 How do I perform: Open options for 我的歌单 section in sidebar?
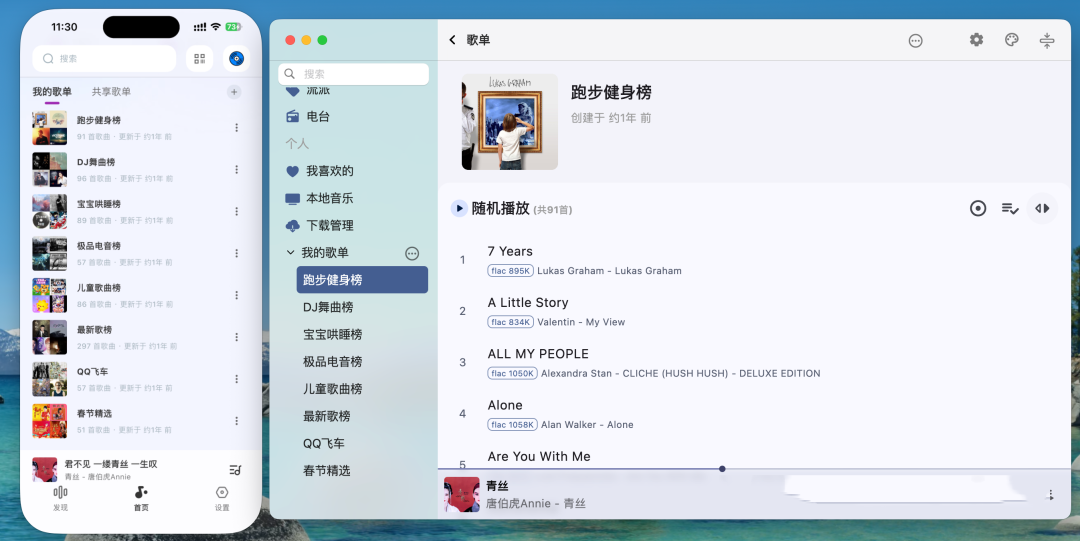(412, 254)
